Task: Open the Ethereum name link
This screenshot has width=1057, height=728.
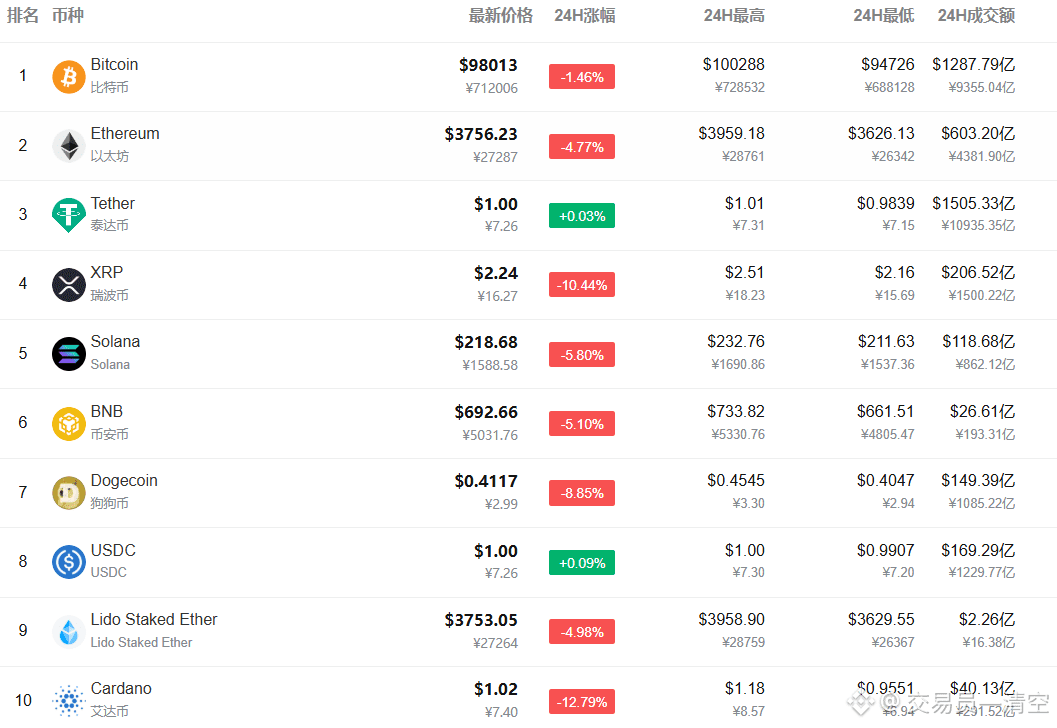Action: tap(125, 134)
